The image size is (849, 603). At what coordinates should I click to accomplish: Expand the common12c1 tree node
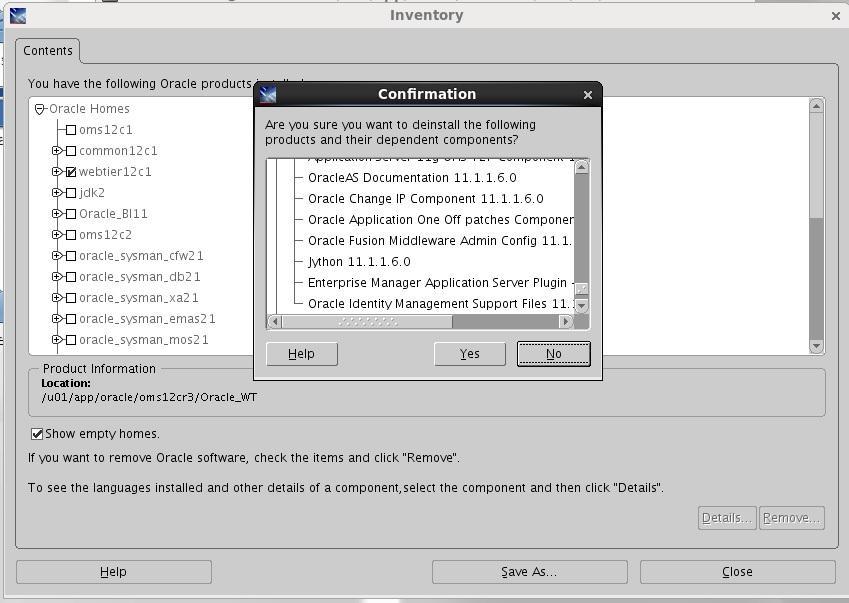[x=57, y=150]
